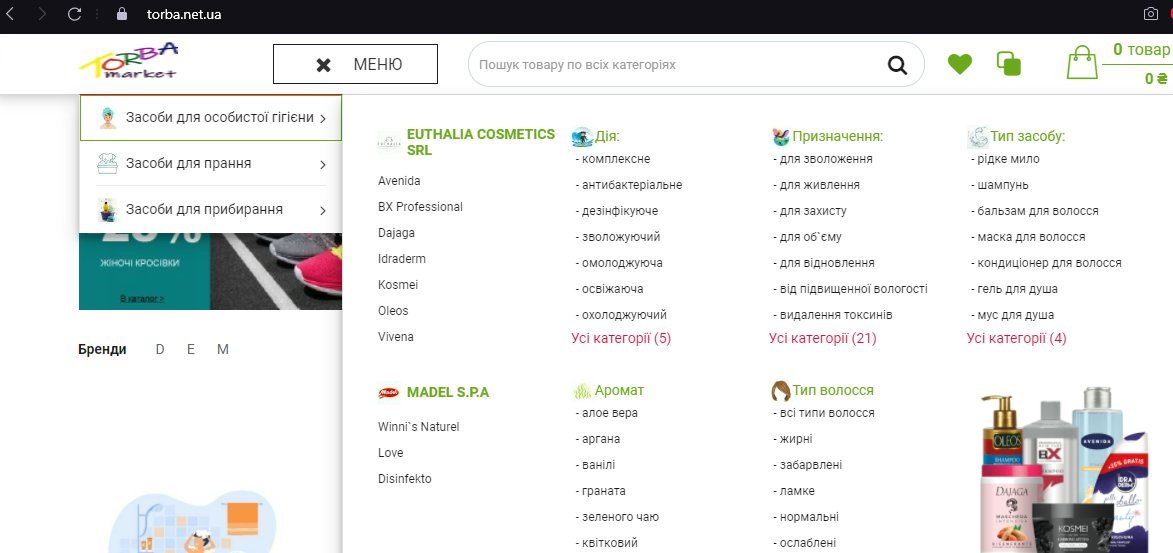Screen dimensions: 1173x553
Task: Select жирні hair type
Action: click(793, 439)
